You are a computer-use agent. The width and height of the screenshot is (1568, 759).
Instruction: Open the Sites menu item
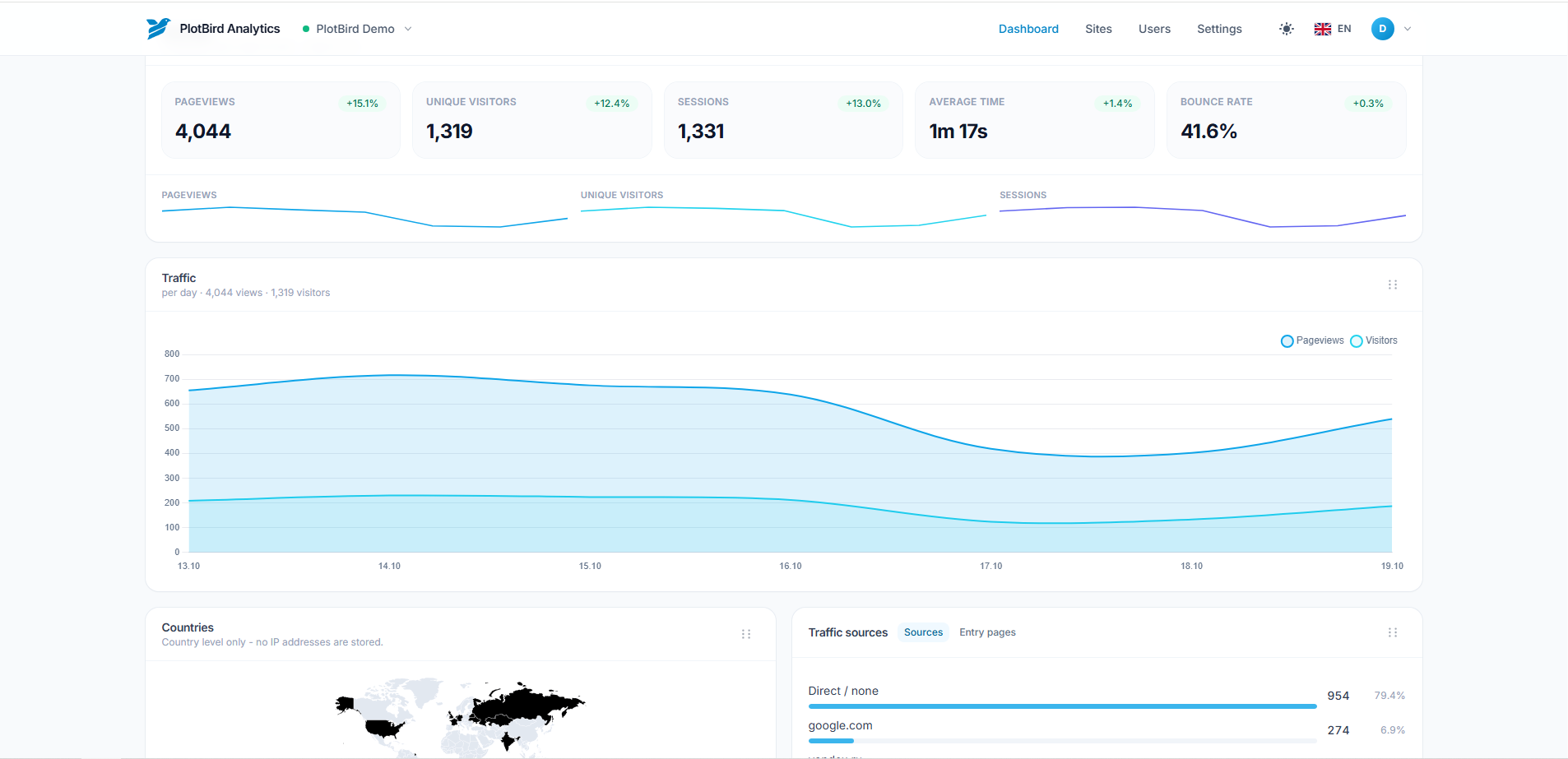click(x=1098, y=29)
